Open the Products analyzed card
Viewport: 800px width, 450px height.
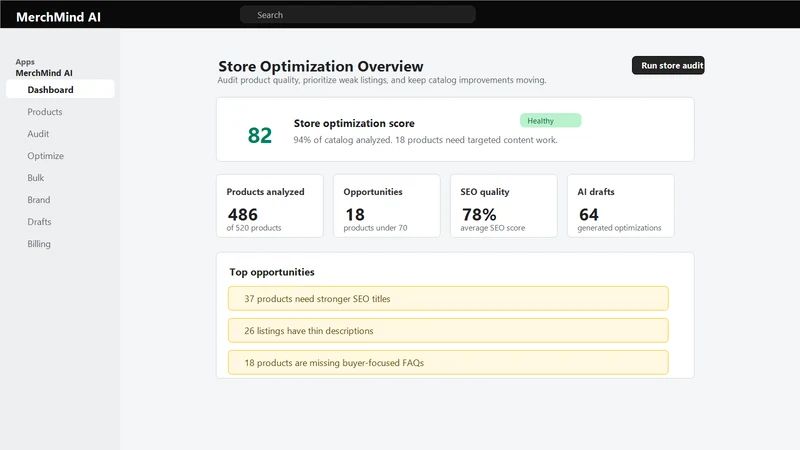[x=270, y=206]
